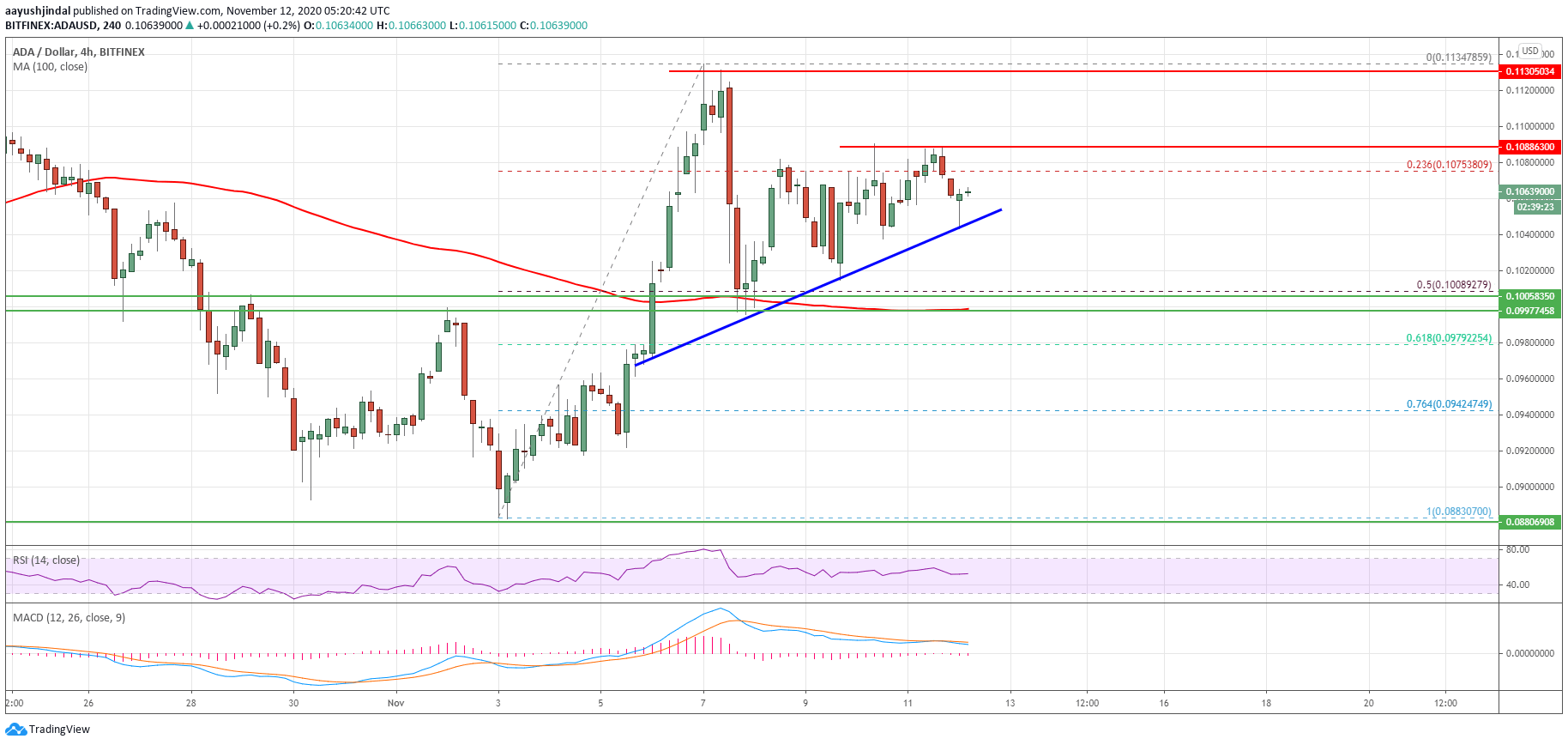Click the 0.09000000 price axis tick
The width and height of the screenshot is (1568, 745).
pyautogui.click(x=1530, y=488)
